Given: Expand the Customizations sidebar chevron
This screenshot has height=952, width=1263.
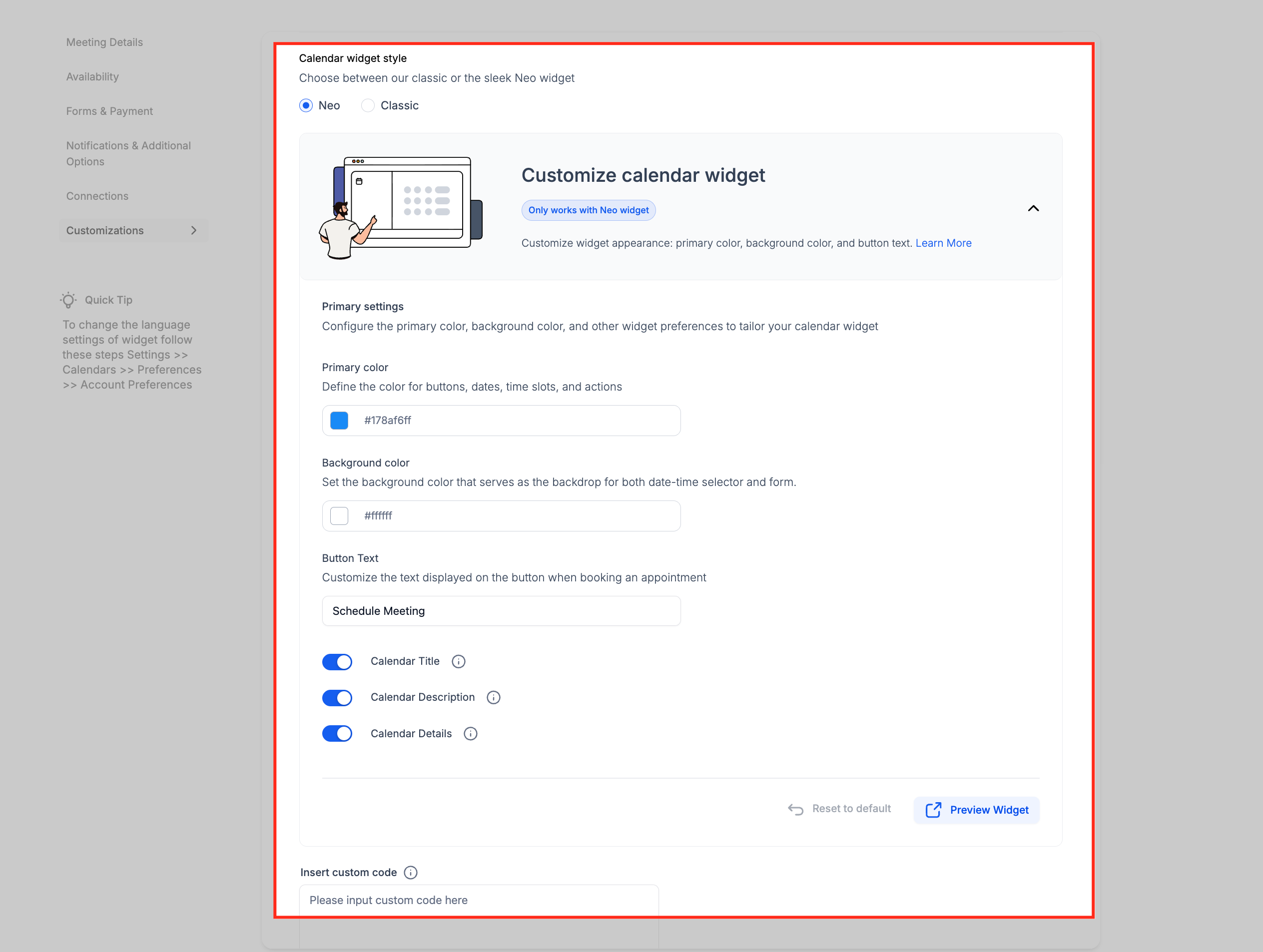Looking at the screenshot, I should (193, 231).
